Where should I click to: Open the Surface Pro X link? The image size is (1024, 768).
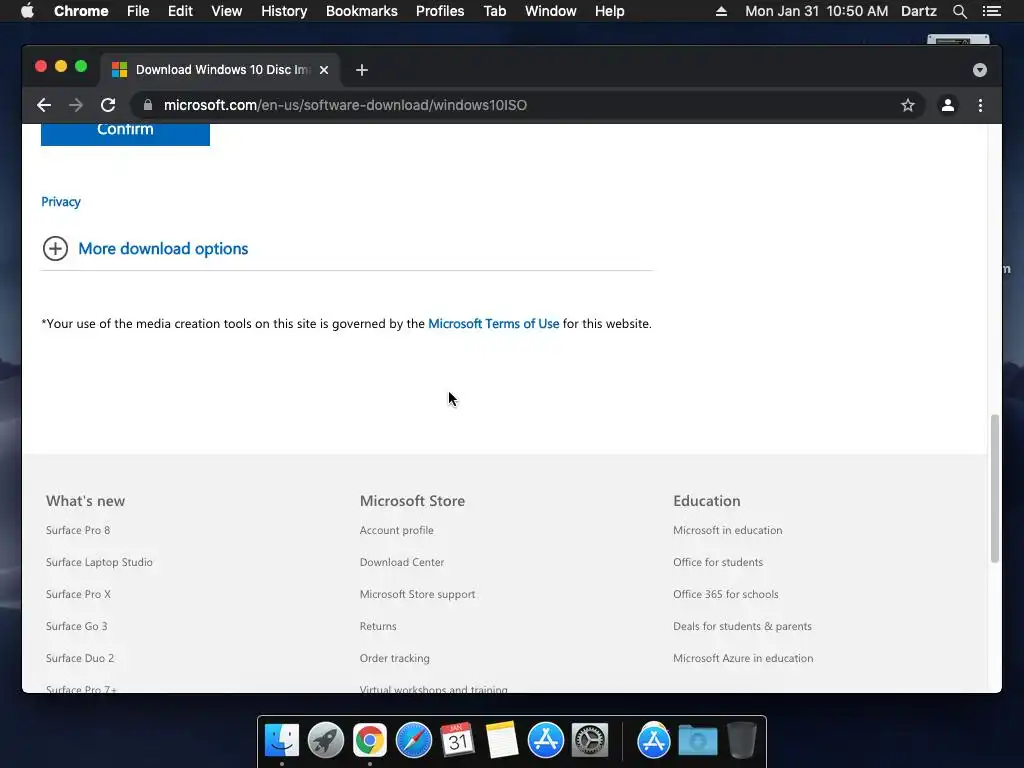pyautogui.click(x=78, y=594)
